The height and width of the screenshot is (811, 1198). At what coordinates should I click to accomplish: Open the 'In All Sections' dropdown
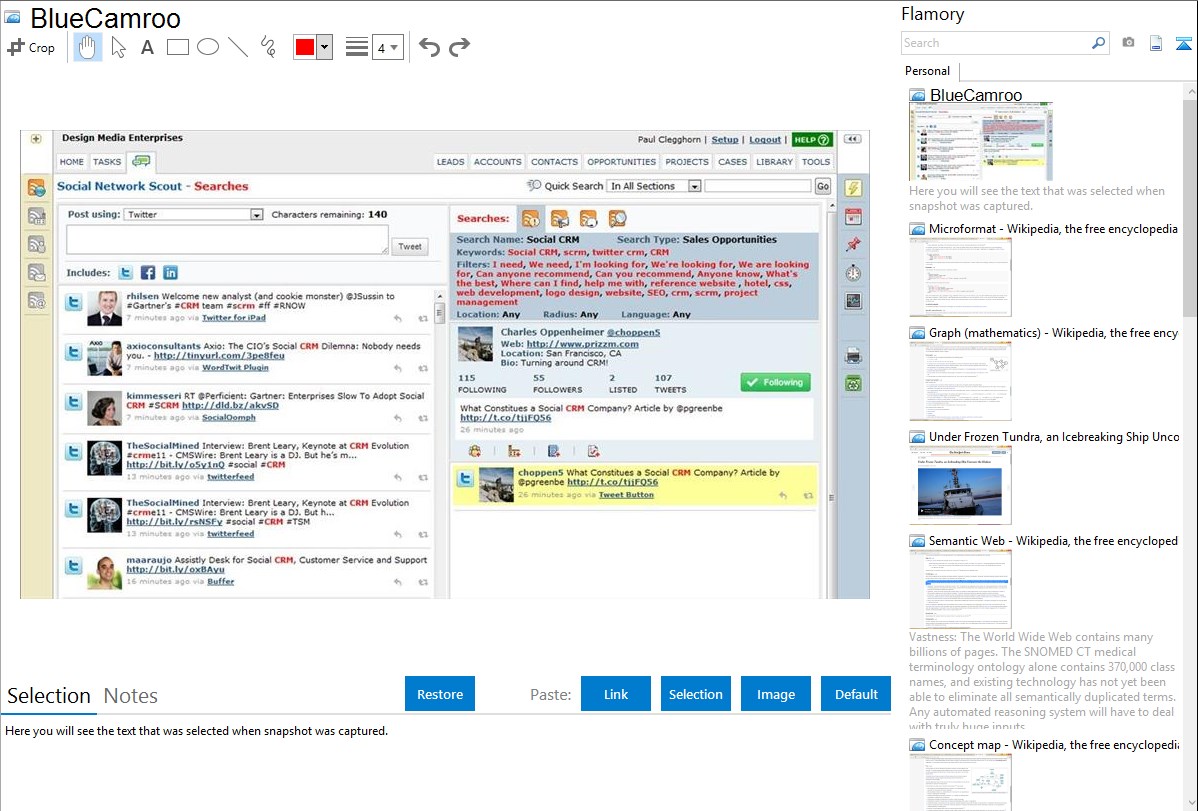coord(655,186)
